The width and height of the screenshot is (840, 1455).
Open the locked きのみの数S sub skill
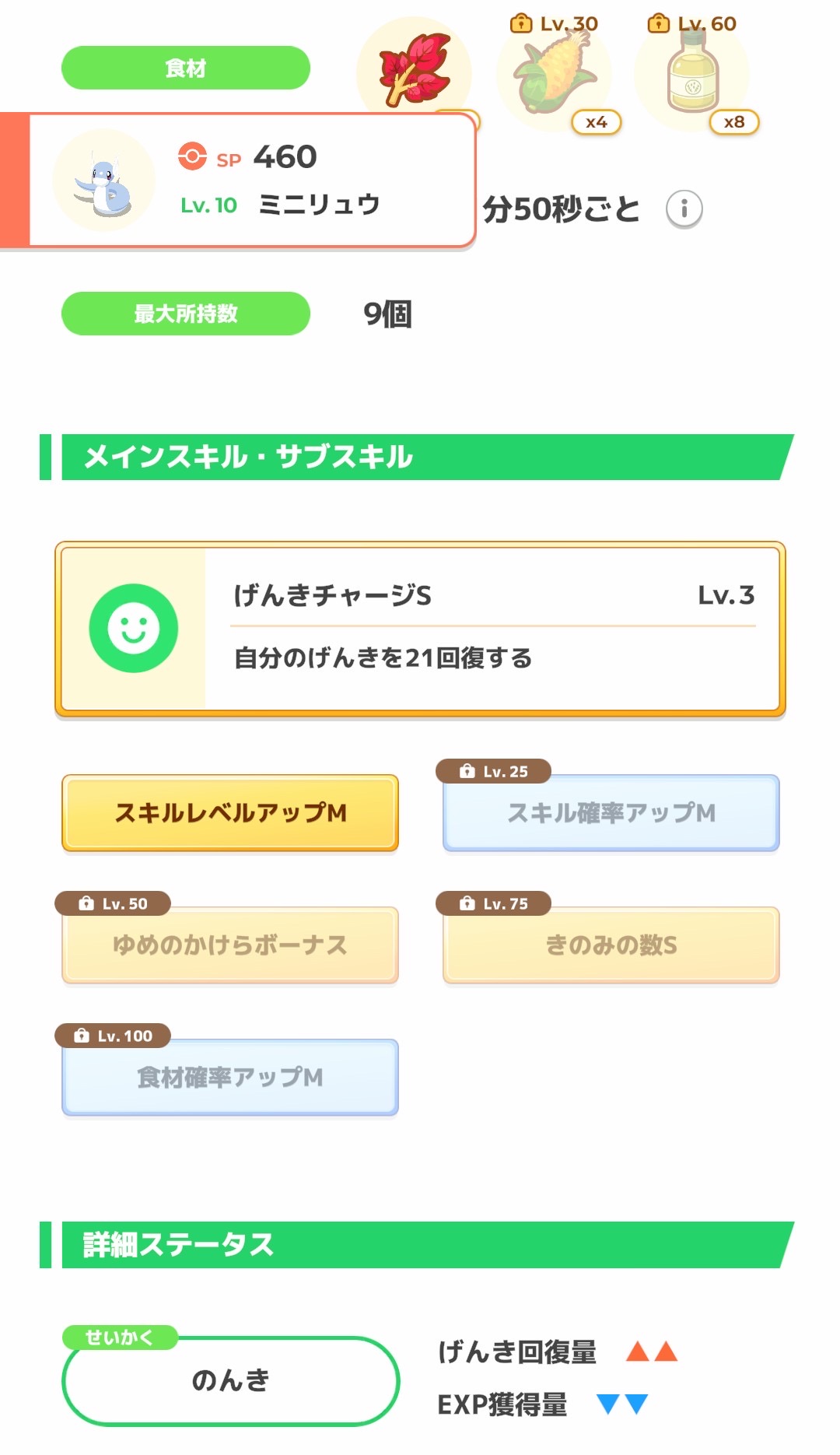[x=611, y=945]
